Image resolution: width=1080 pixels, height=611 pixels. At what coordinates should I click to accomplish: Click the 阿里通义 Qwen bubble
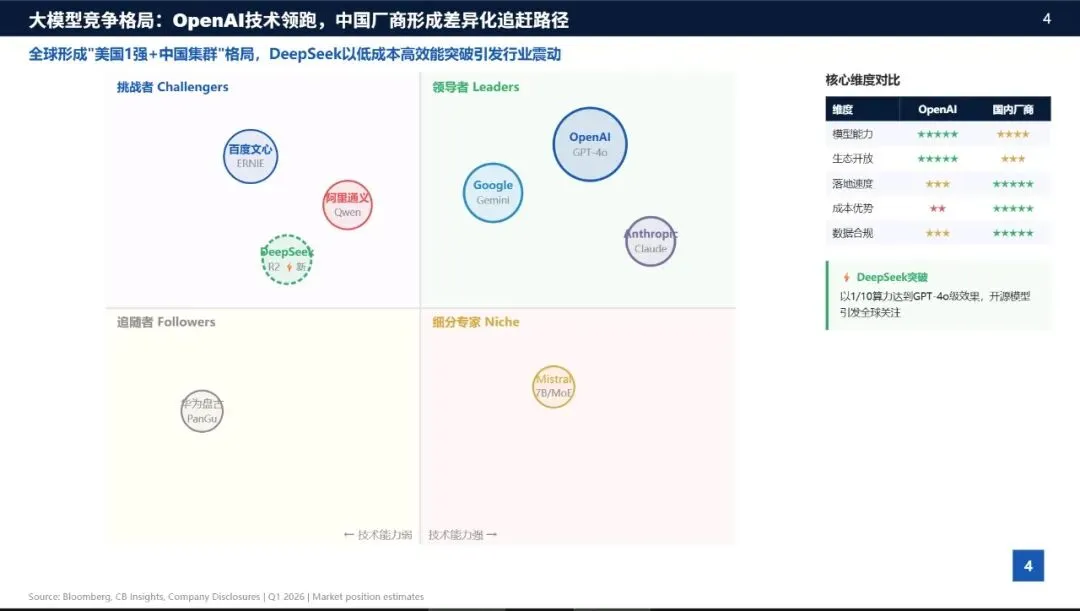tap(347, 205)
